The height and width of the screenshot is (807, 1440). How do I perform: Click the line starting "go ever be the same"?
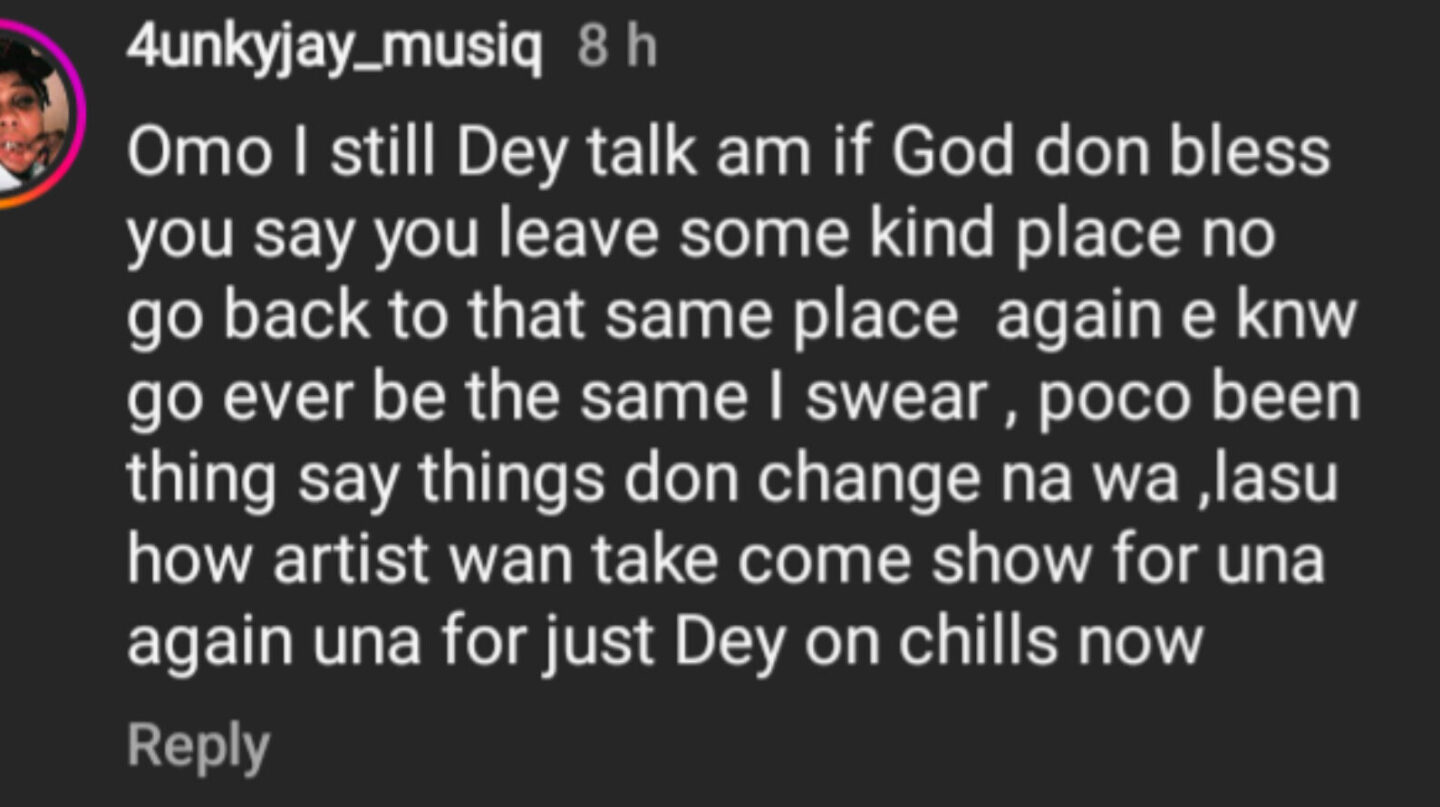743,398
